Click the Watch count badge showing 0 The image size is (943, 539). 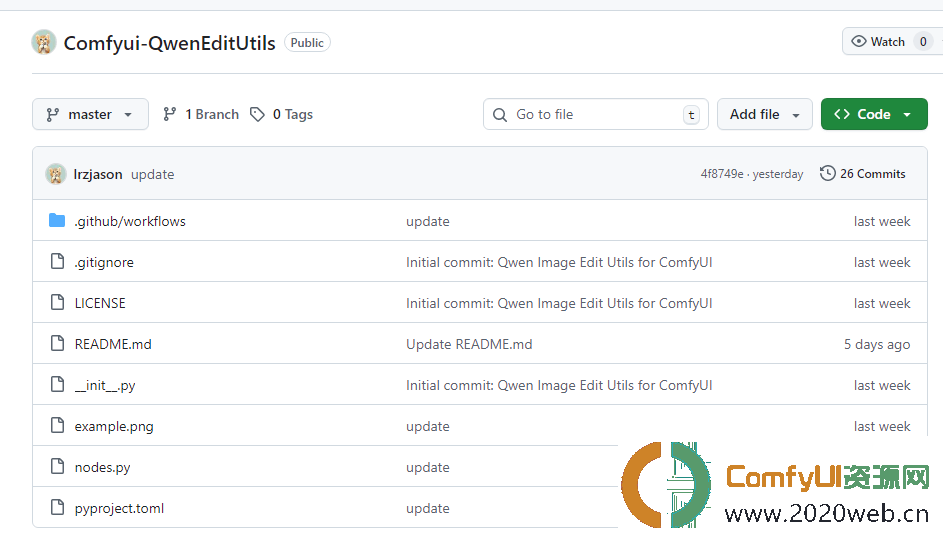click(923, 42)
